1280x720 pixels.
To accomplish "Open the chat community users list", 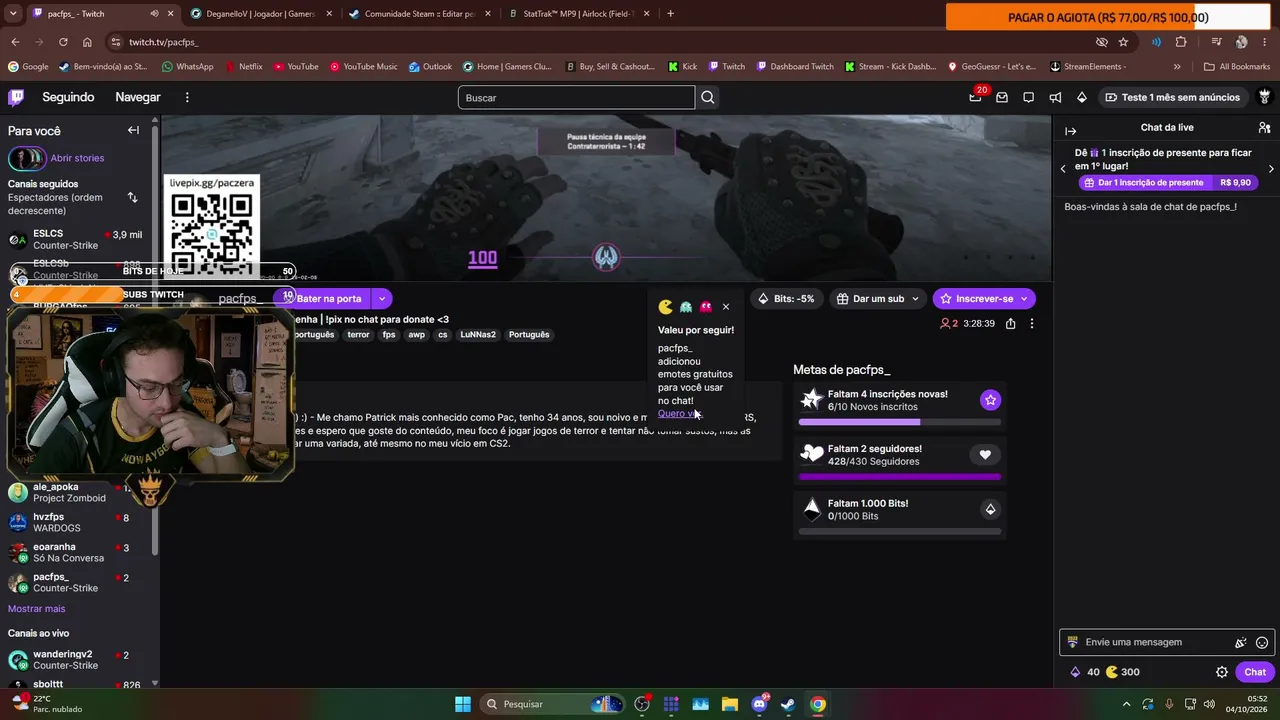I will tap(1264, 128).
